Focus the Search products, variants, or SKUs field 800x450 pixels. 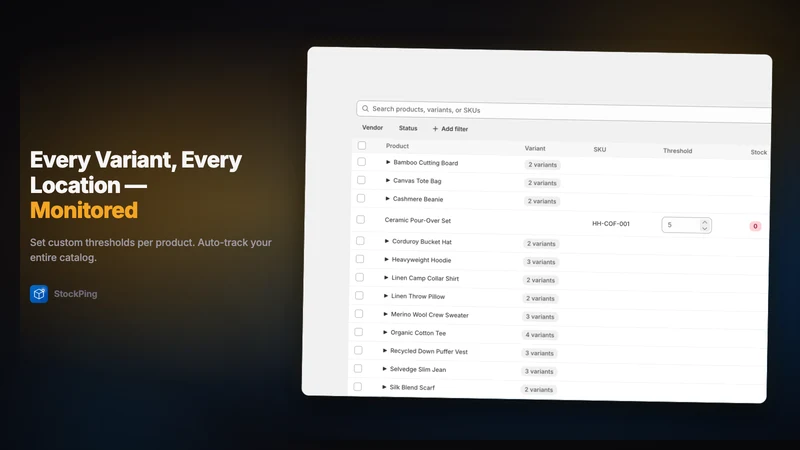(x=563, y=111)
